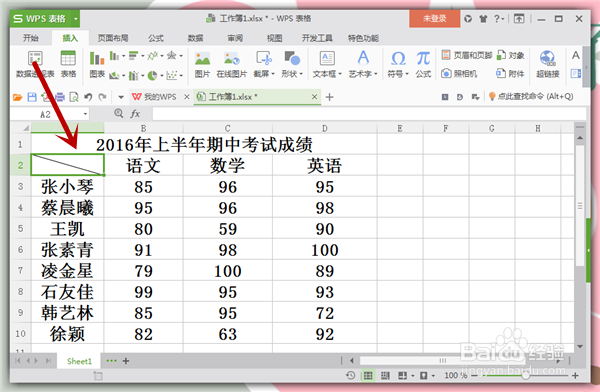The width and height of the screenshot is (600, 392).
Task: Click the 未登录 login button
Action: click(x=434, y=18)
